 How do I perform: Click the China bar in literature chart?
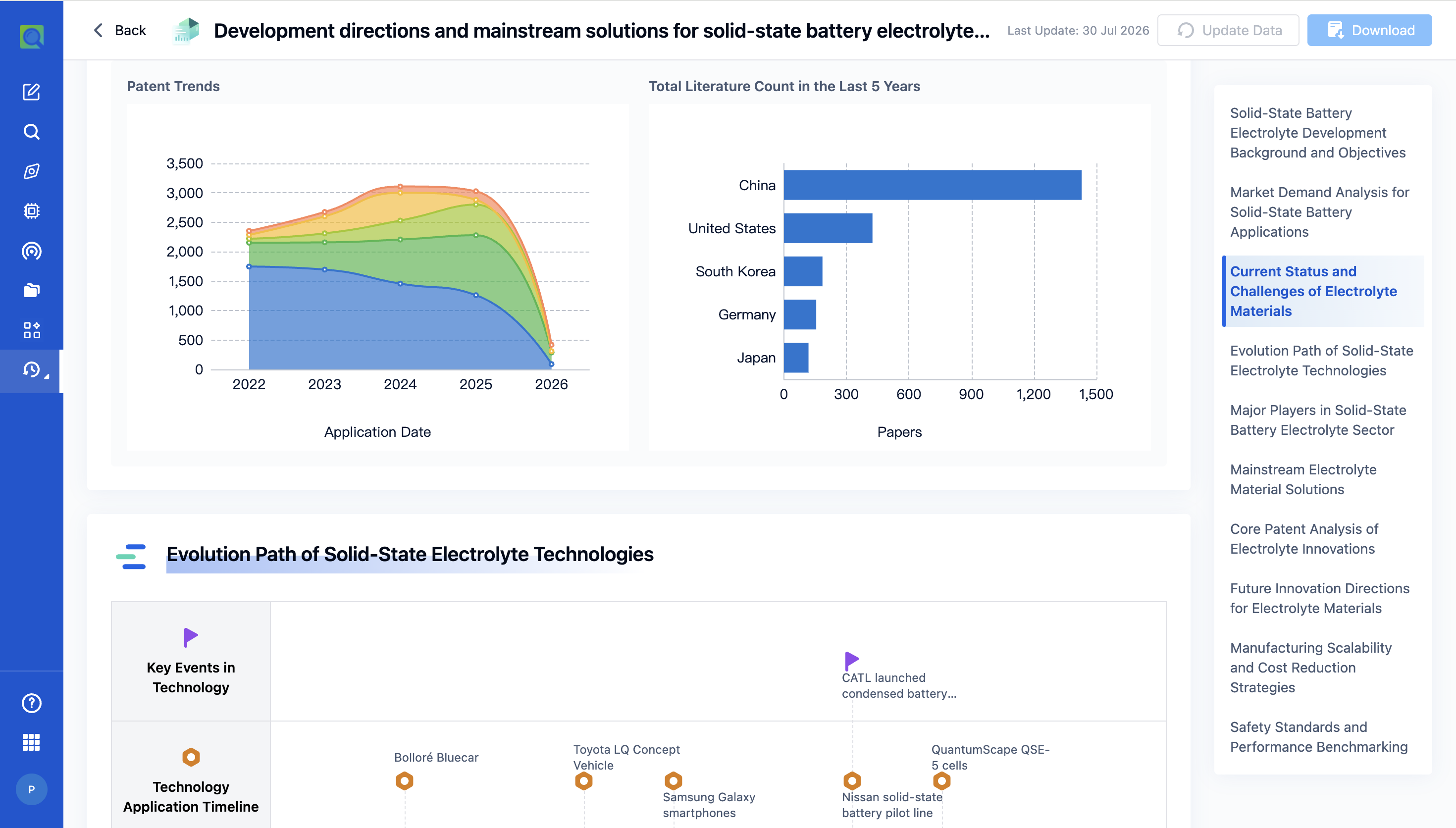tap(933, 185)
